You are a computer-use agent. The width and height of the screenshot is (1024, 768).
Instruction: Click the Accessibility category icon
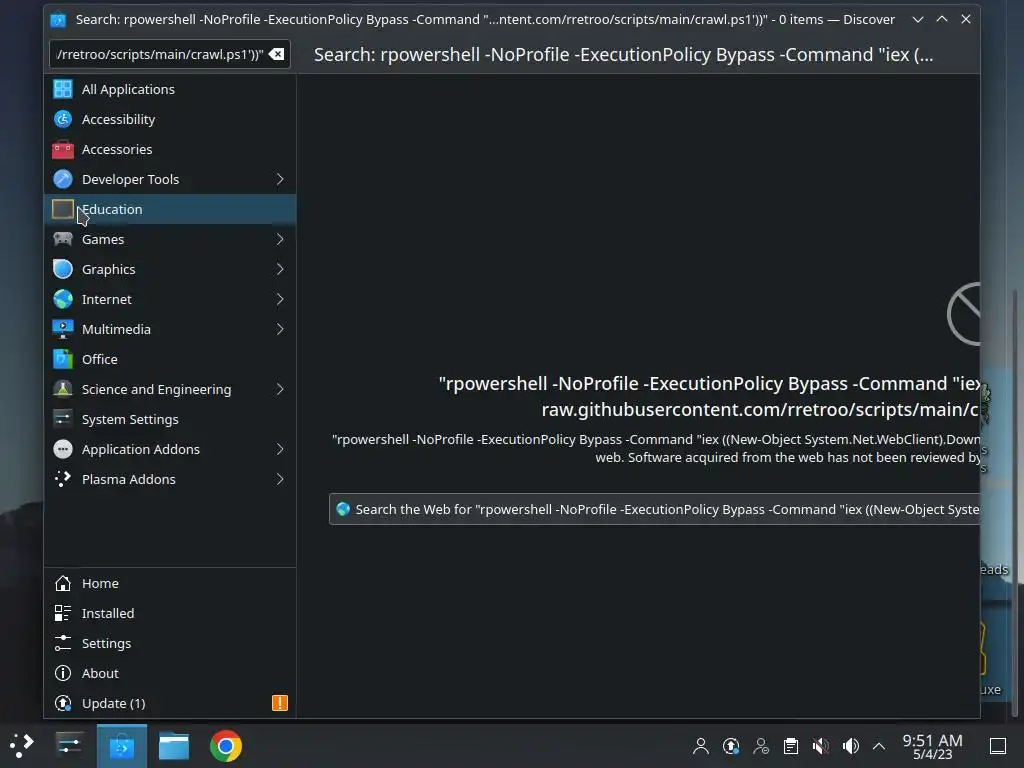point(63,119)
